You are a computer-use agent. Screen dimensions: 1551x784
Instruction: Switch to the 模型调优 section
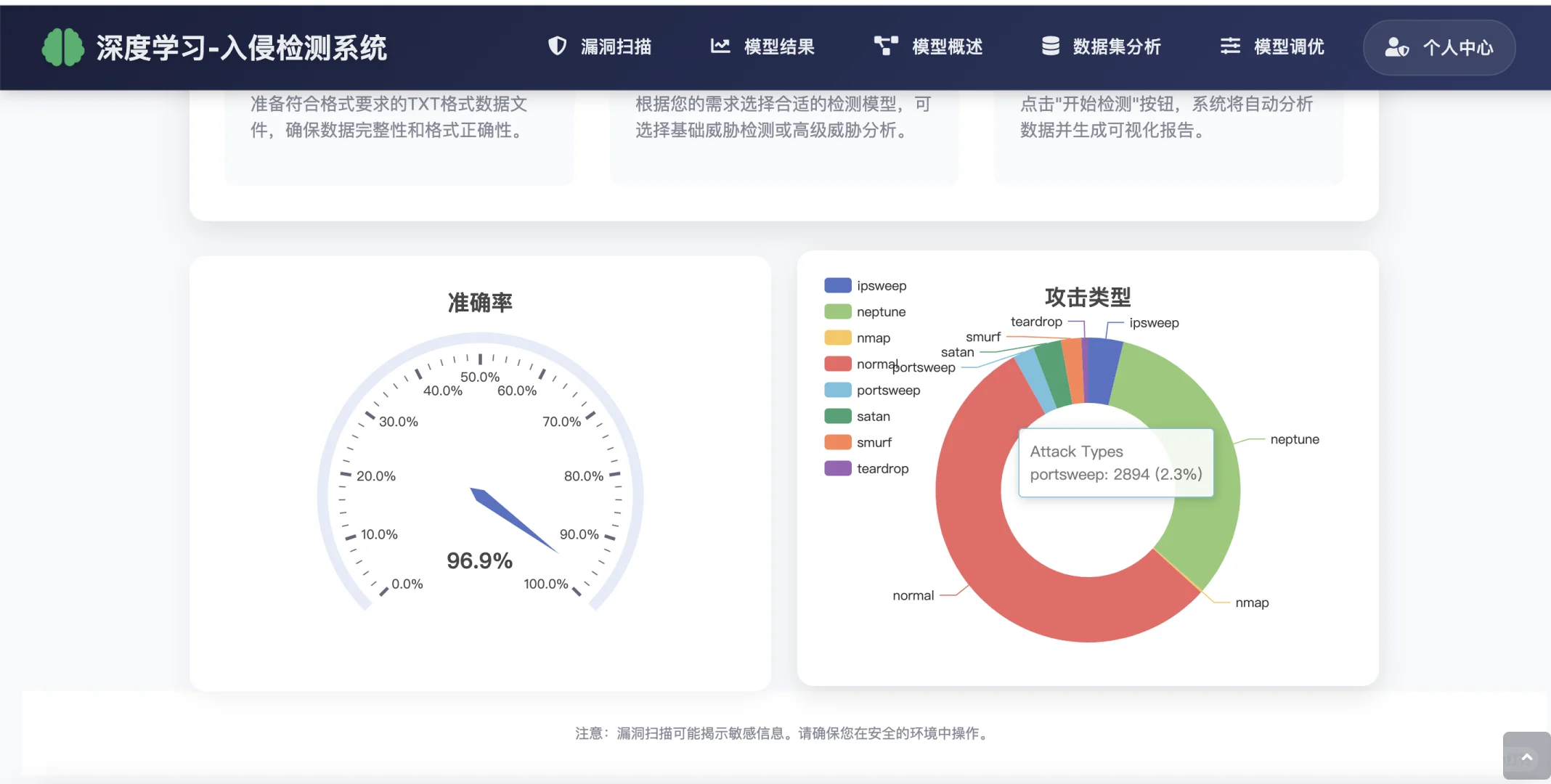pyautogui.click(x=1288, y=46)
